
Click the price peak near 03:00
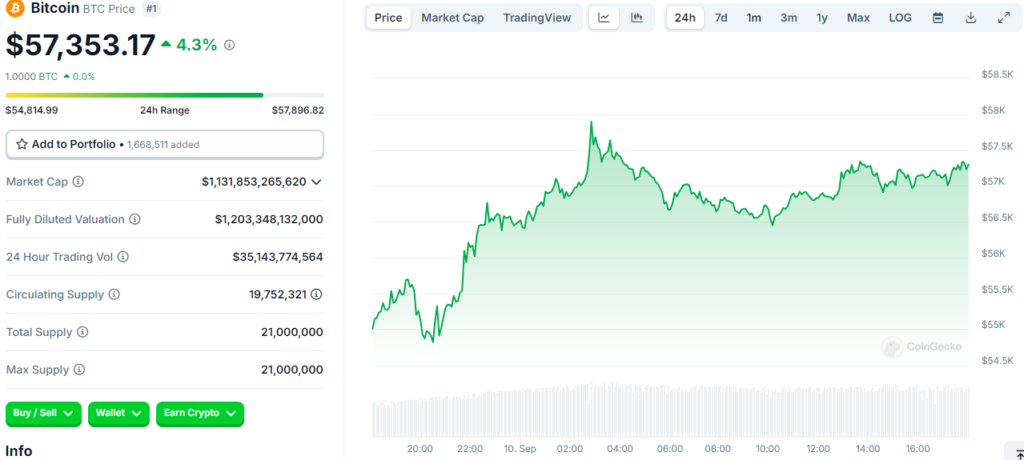591,122
